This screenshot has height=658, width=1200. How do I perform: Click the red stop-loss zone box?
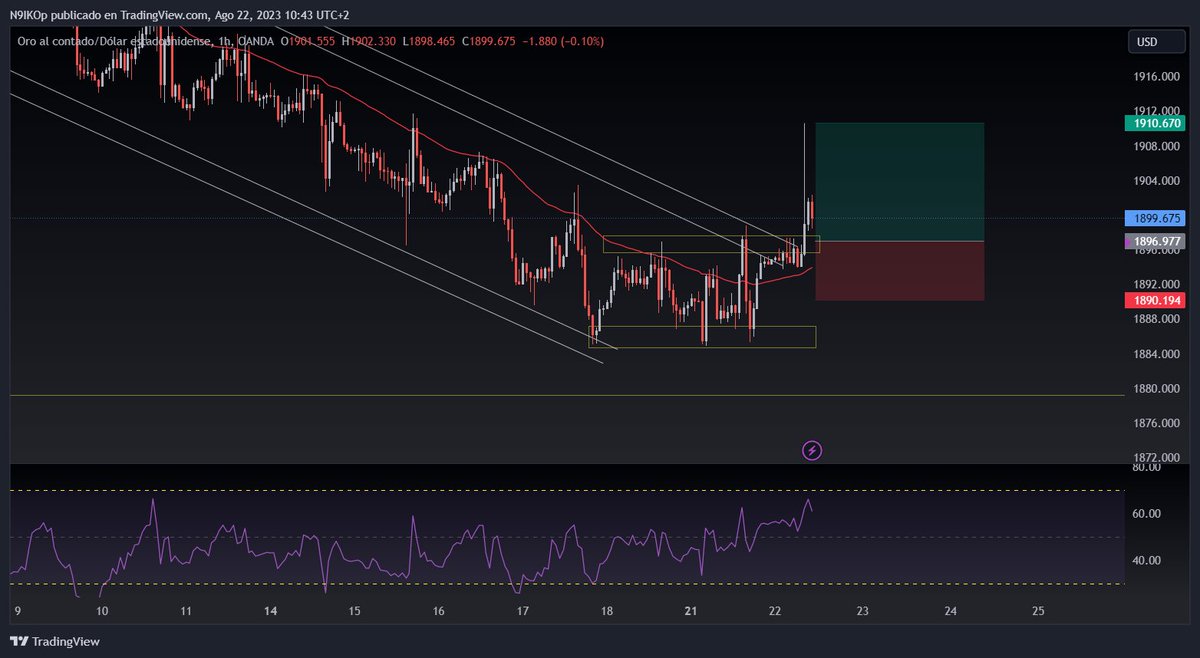[x=900, y=271]
